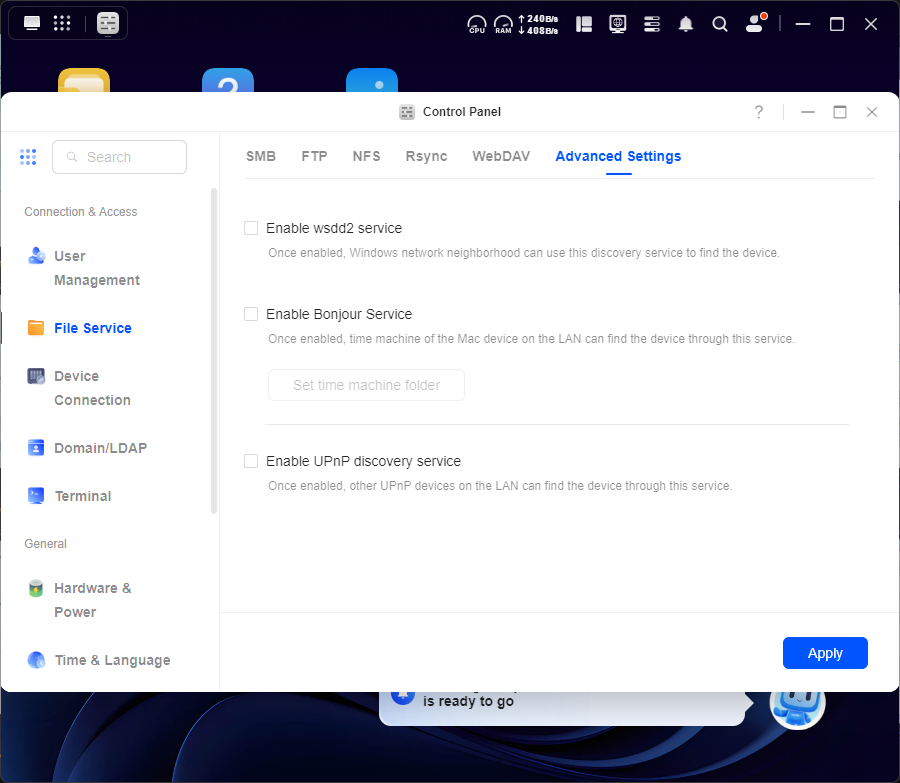Image resolution: width=900 pixels, height=783 pixels.
Task: Open Terminal in the sidebar
Action: tap(82, 496)
